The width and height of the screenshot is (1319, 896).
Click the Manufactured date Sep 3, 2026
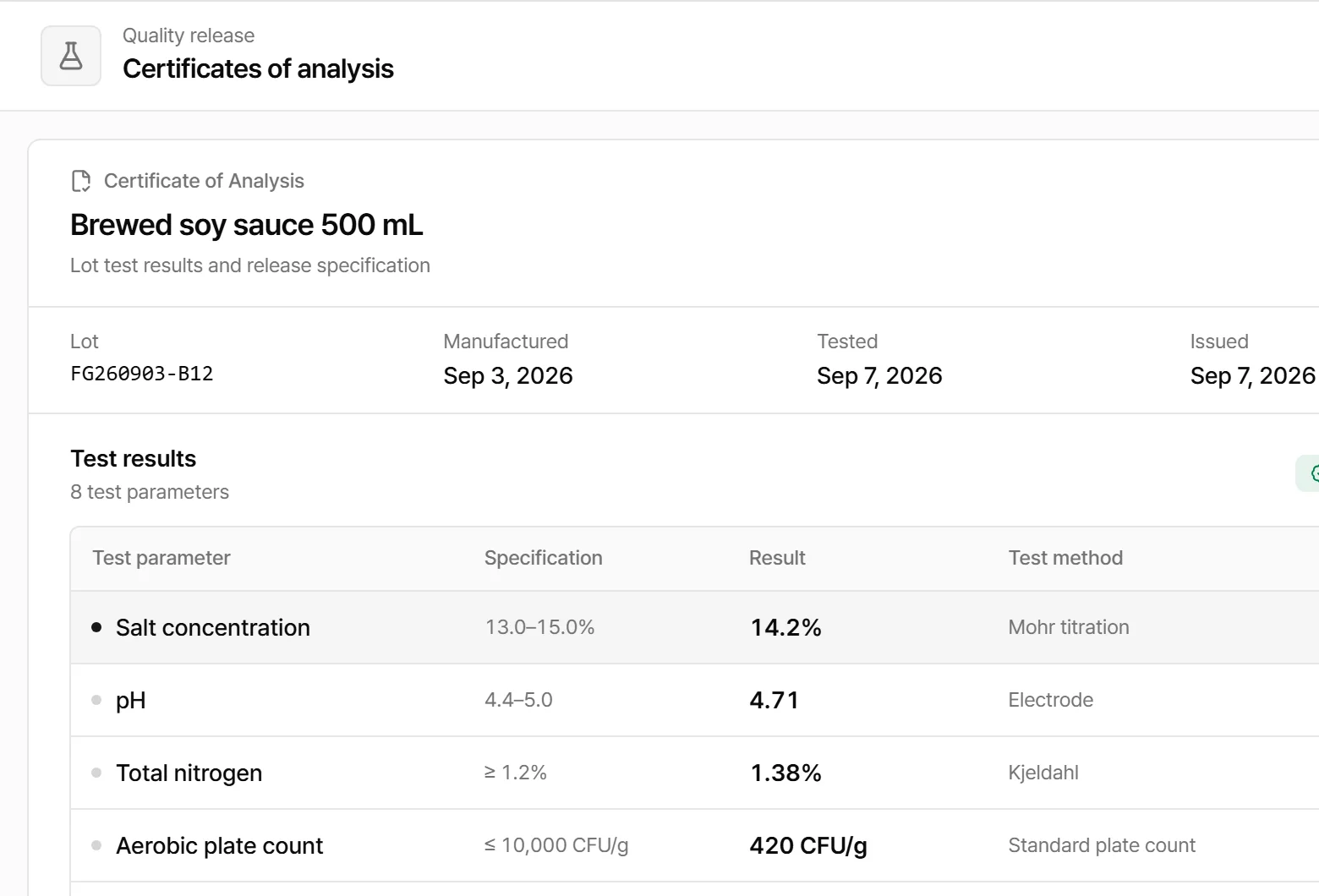pyautogui.click(x=508, y=375)
